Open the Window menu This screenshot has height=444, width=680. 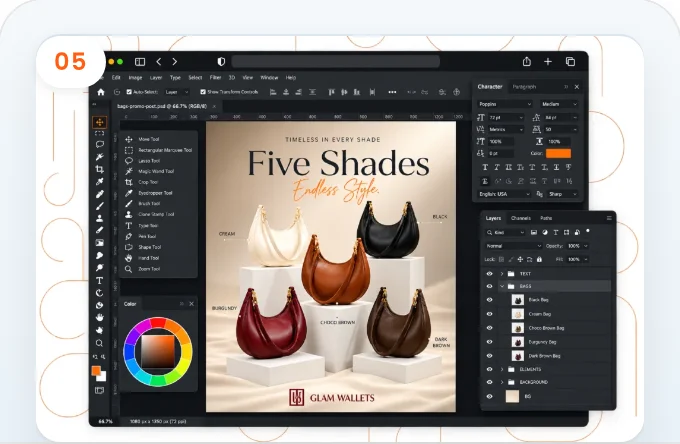269,78
